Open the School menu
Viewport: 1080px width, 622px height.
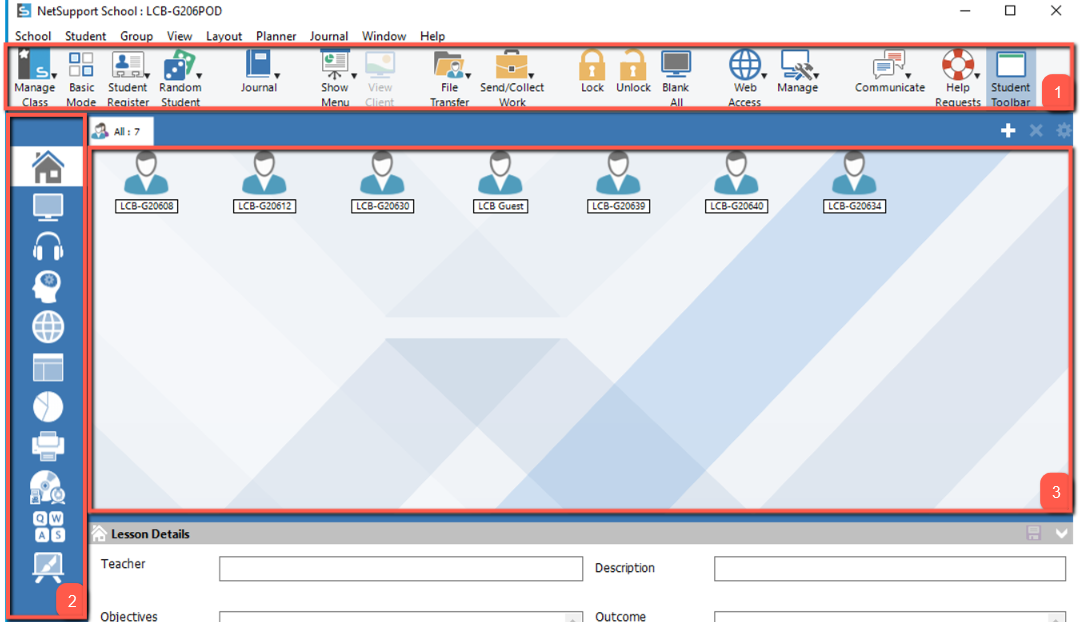33,36
